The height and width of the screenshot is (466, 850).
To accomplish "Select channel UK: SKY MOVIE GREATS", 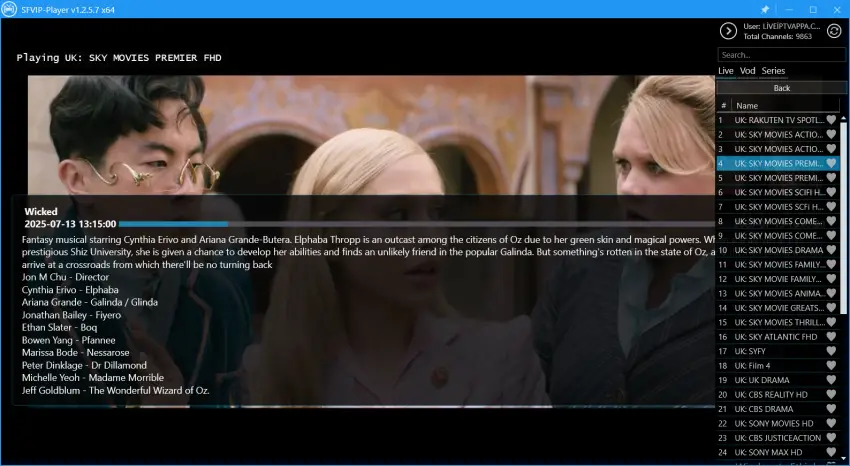I will tap(778, 308).
